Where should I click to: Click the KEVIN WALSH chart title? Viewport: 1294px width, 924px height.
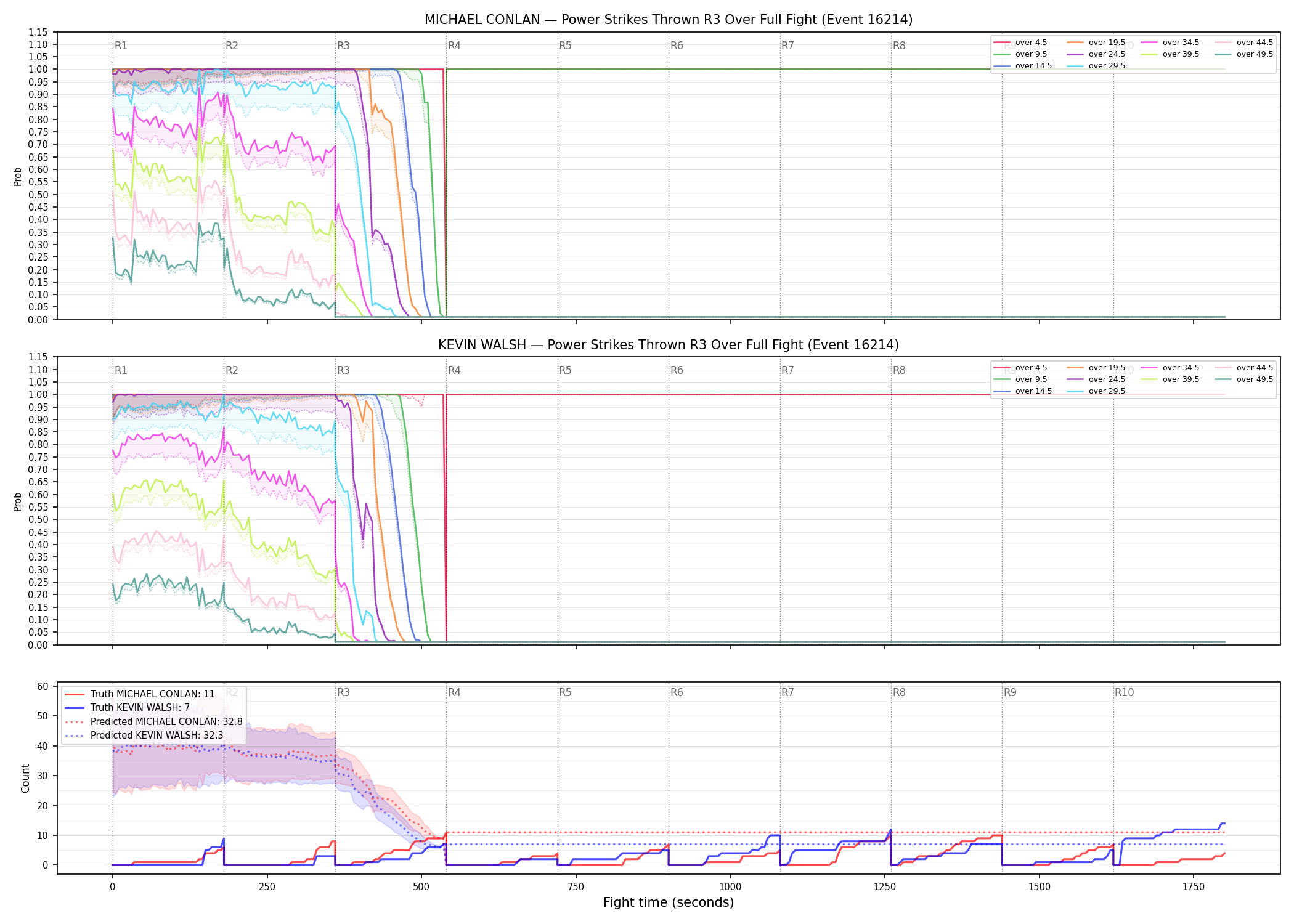coord(669,345)
